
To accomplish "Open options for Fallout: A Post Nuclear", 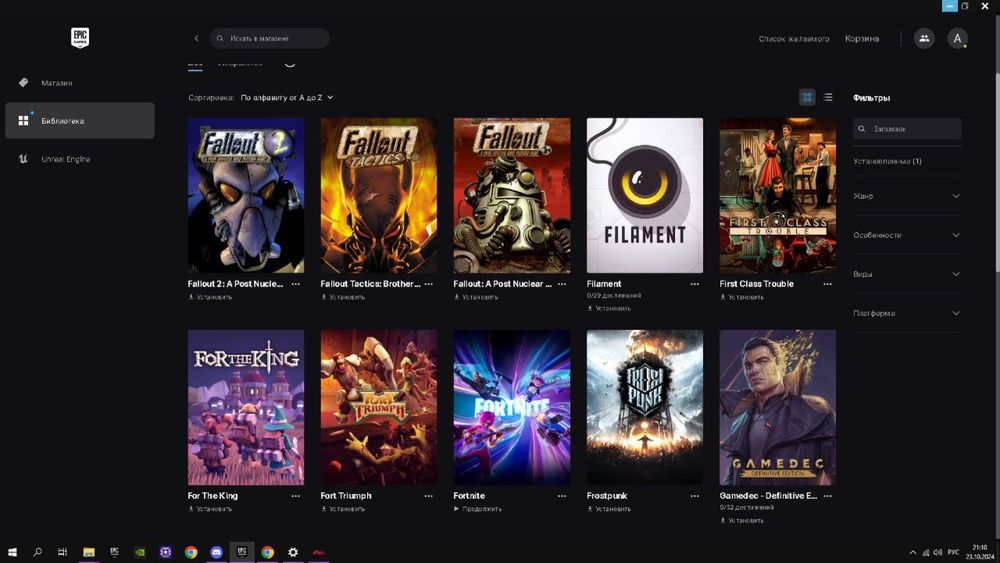I will pos(562,284).
